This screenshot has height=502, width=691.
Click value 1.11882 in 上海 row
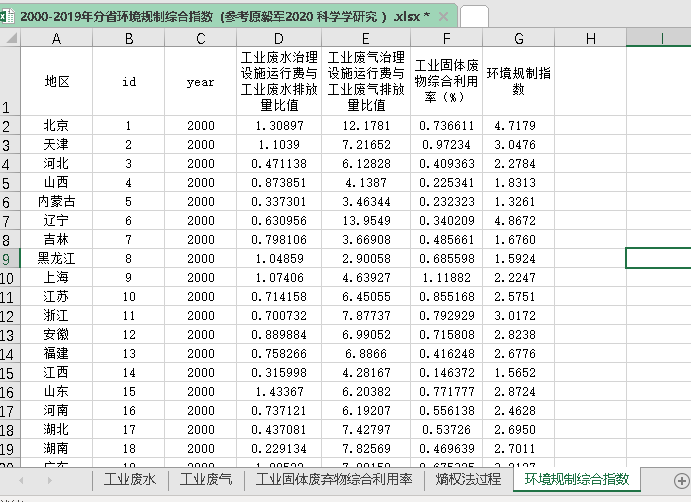446,277
